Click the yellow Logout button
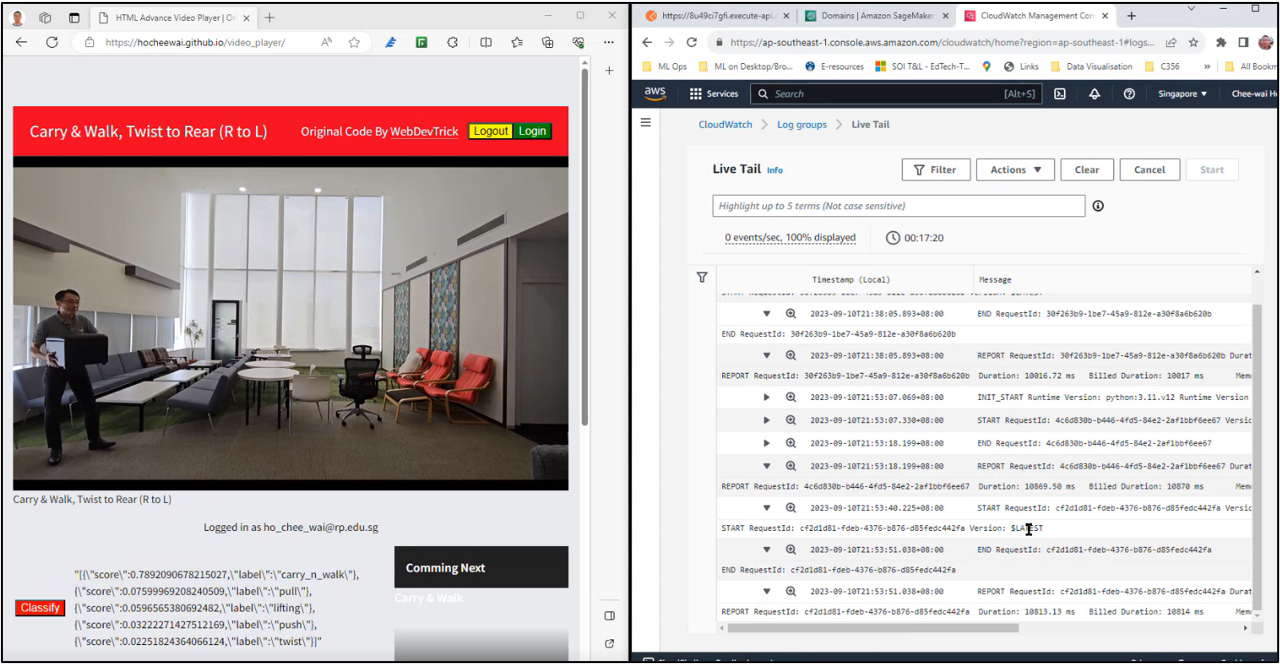The height and width of the screenshot is (666, 1280). tap(491, 131)
